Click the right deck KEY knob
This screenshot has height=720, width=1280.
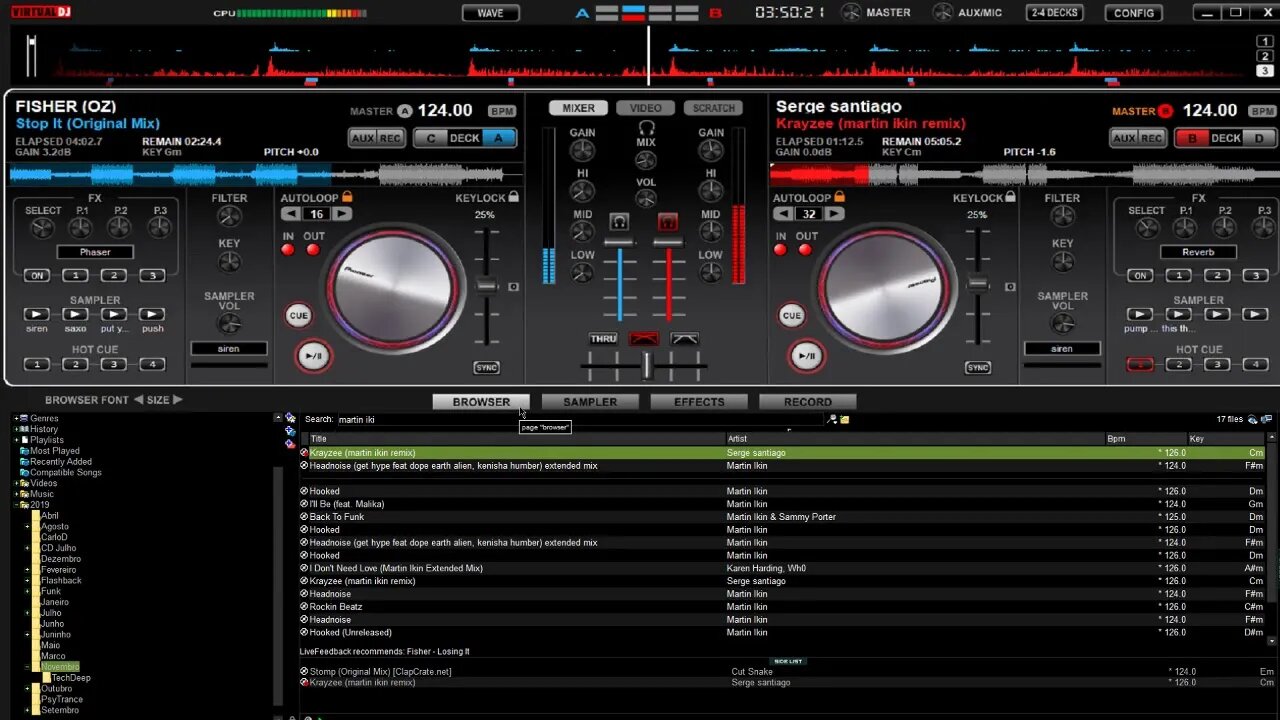[1062, 263]
